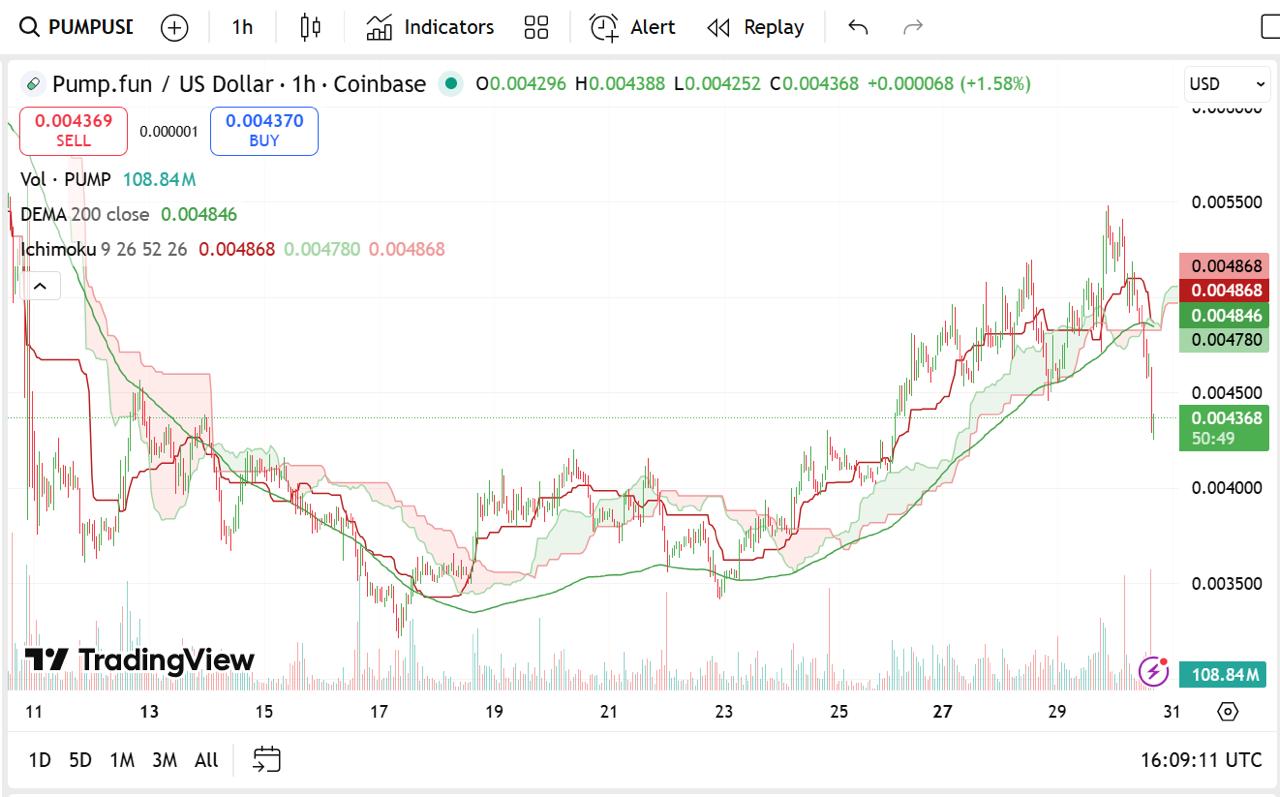
Task: Open the USD currency dropdown
Action: coord(1226,84)
